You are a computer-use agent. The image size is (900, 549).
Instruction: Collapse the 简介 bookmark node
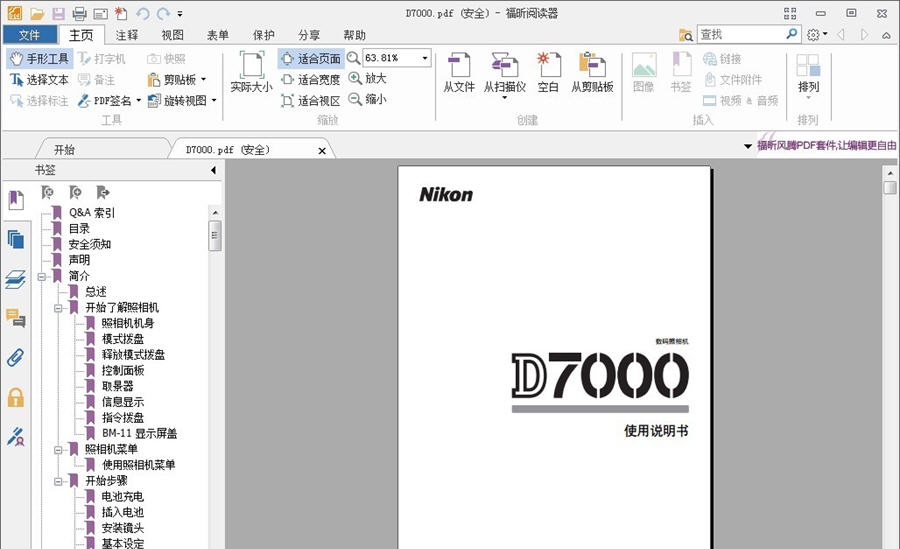42,276
